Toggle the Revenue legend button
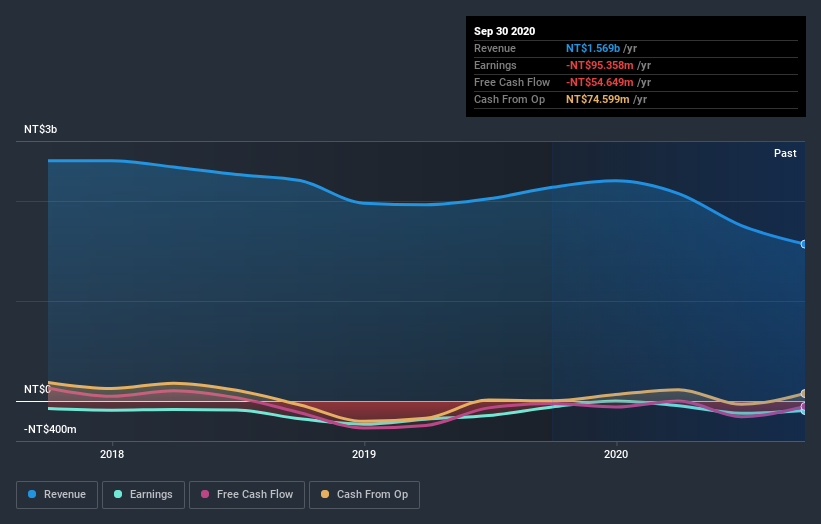The width and height of the screenshot is (821, 524). coord(57,495)
